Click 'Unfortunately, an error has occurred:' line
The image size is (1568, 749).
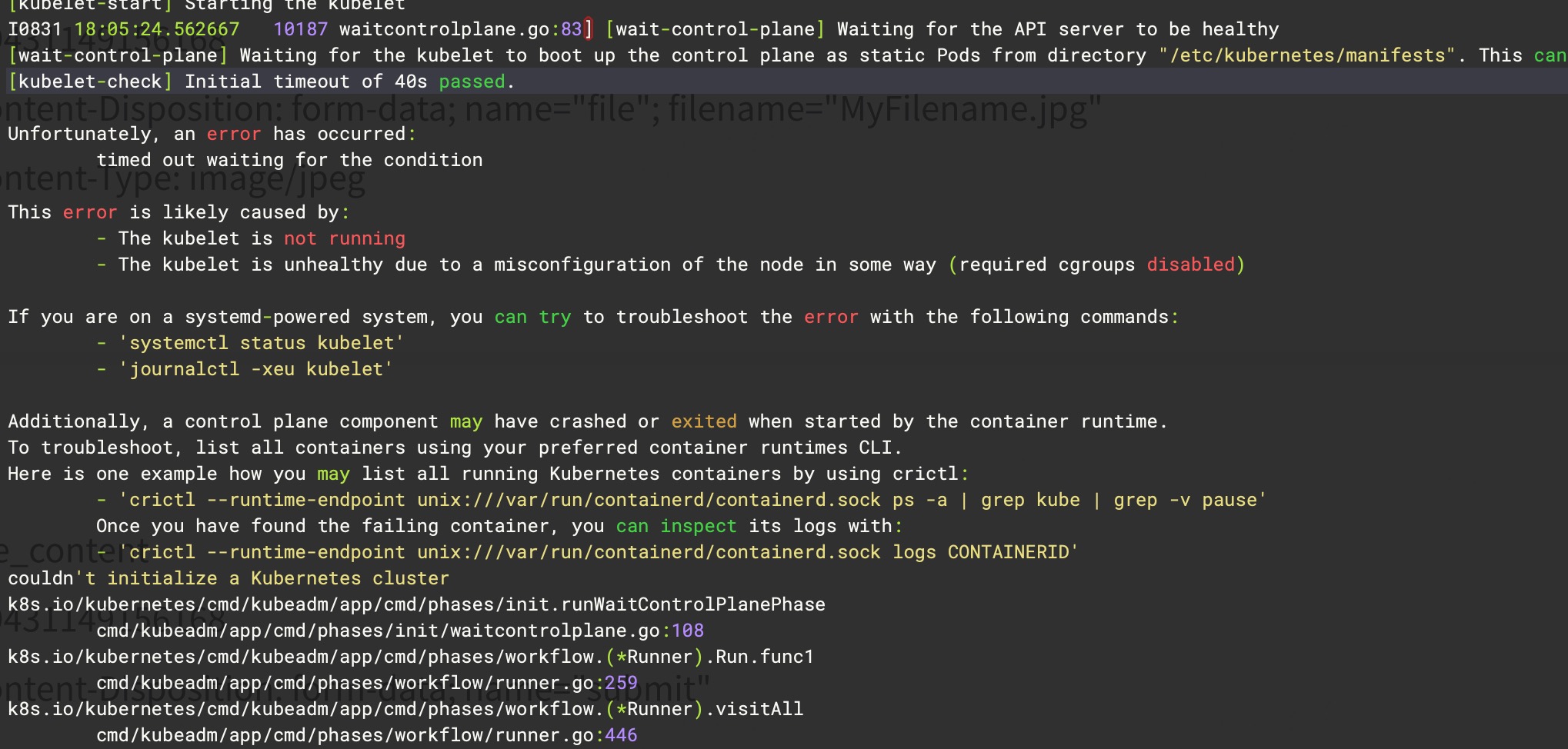tap(212, 134)
